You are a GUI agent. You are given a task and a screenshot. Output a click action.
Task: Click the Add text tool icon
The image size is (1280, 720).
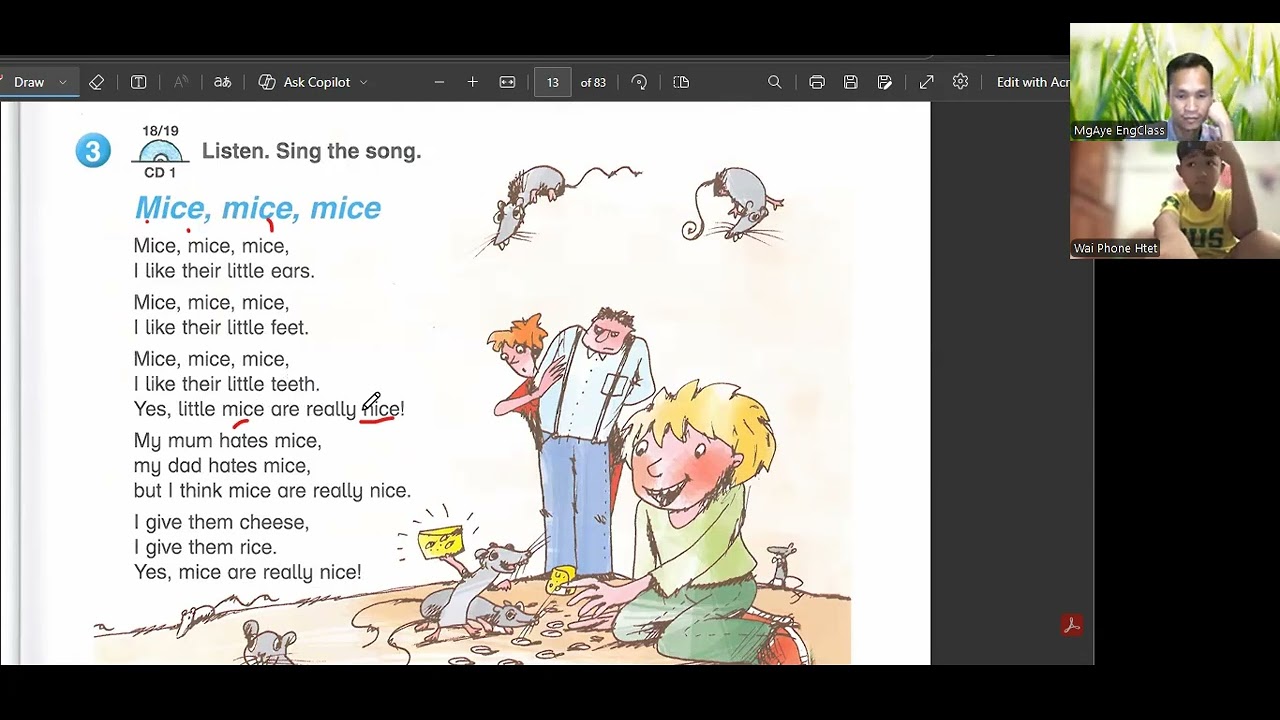click(139, 82)
